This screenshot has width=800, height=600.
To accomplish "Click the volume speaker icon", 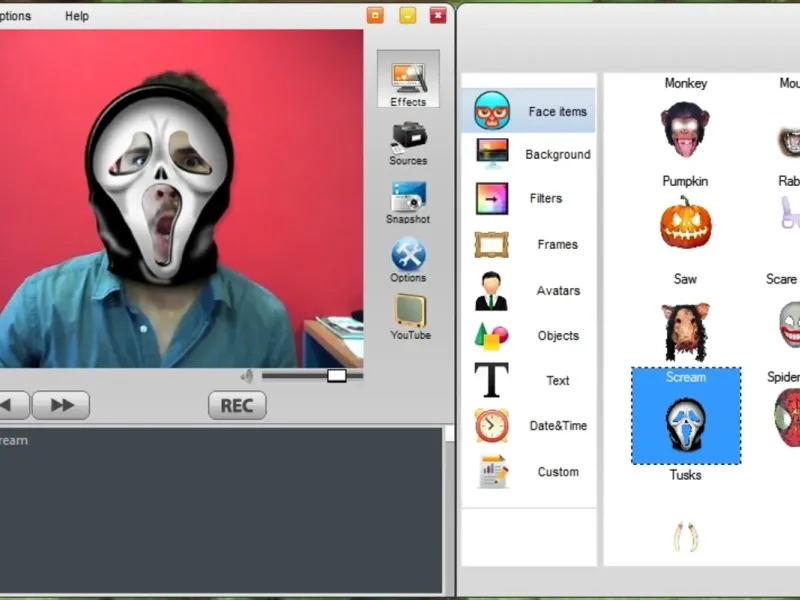I will click(247, 376).
